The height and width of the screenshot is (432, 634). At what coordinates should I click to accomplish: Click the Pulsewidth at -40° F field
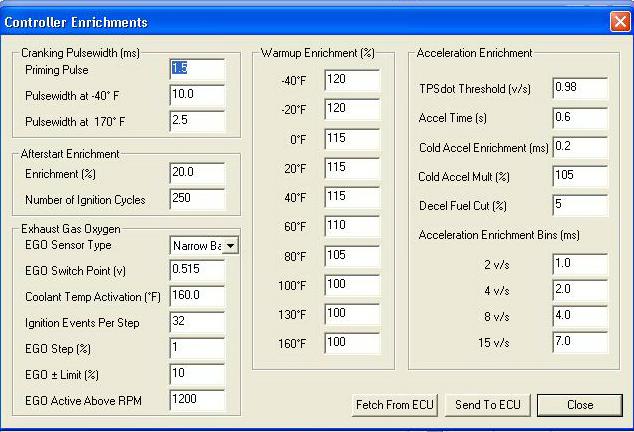[197, 94]
